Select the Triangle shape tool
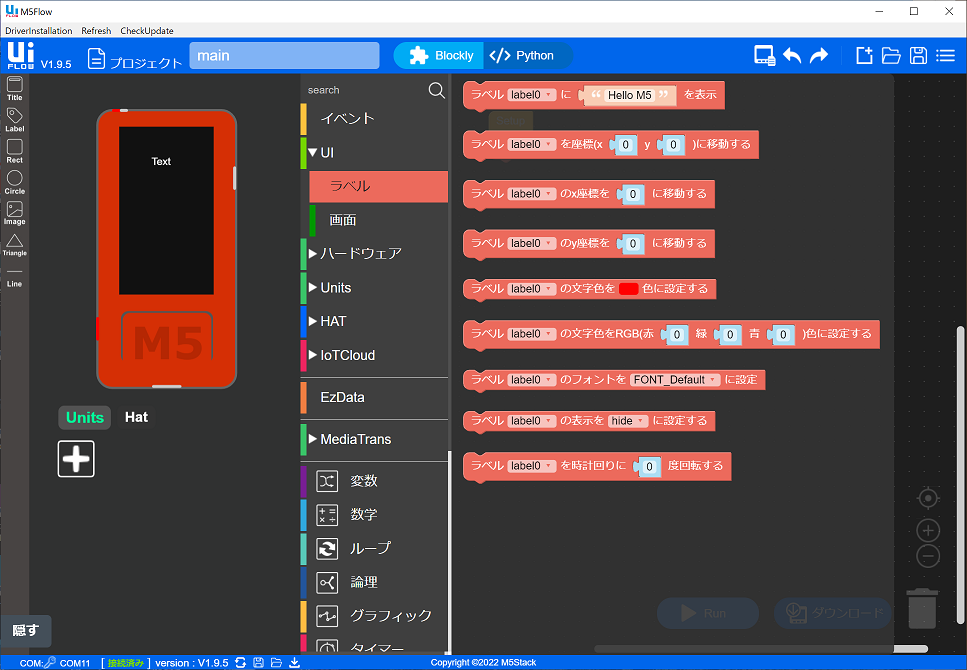 pyautogui.click(x=14, y=244)
